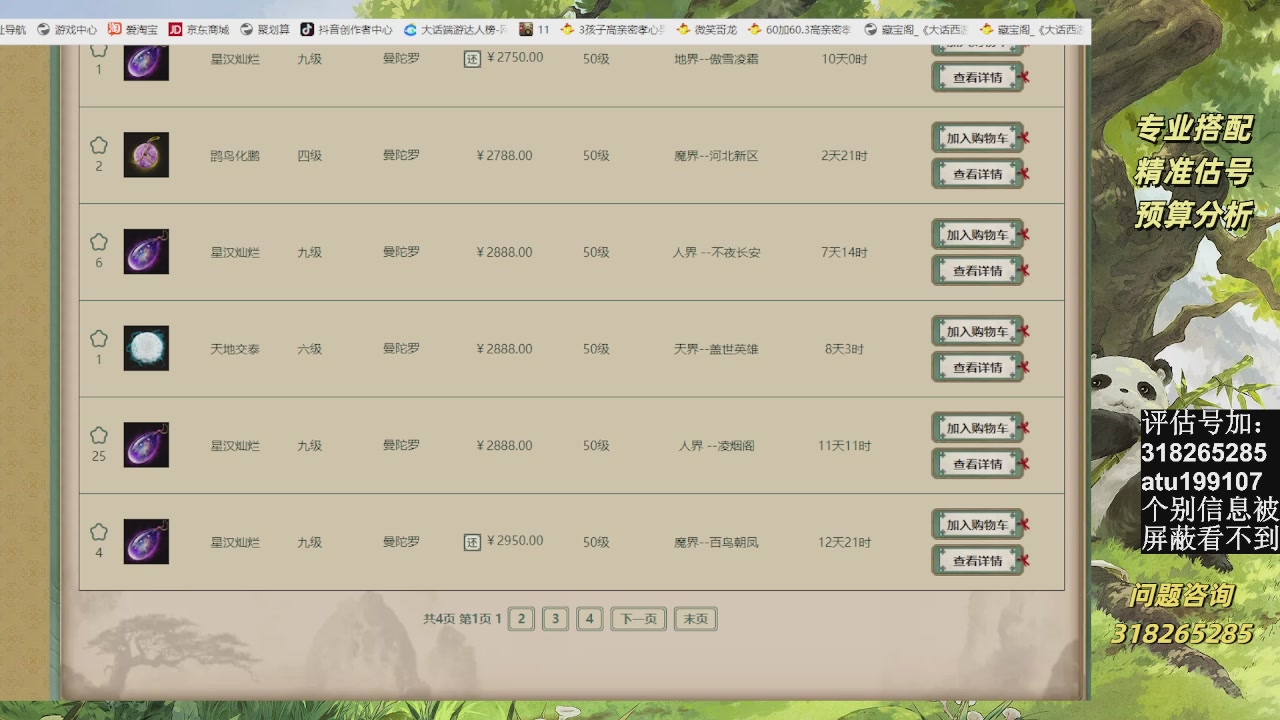Click the server name 魔界--河北新区

(x=716, y=156)
